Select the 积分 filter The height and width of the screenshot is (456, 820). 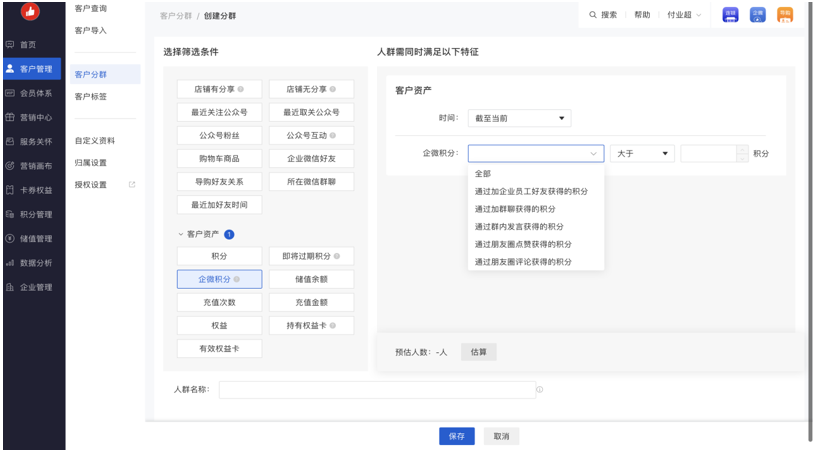pos(219,256)
